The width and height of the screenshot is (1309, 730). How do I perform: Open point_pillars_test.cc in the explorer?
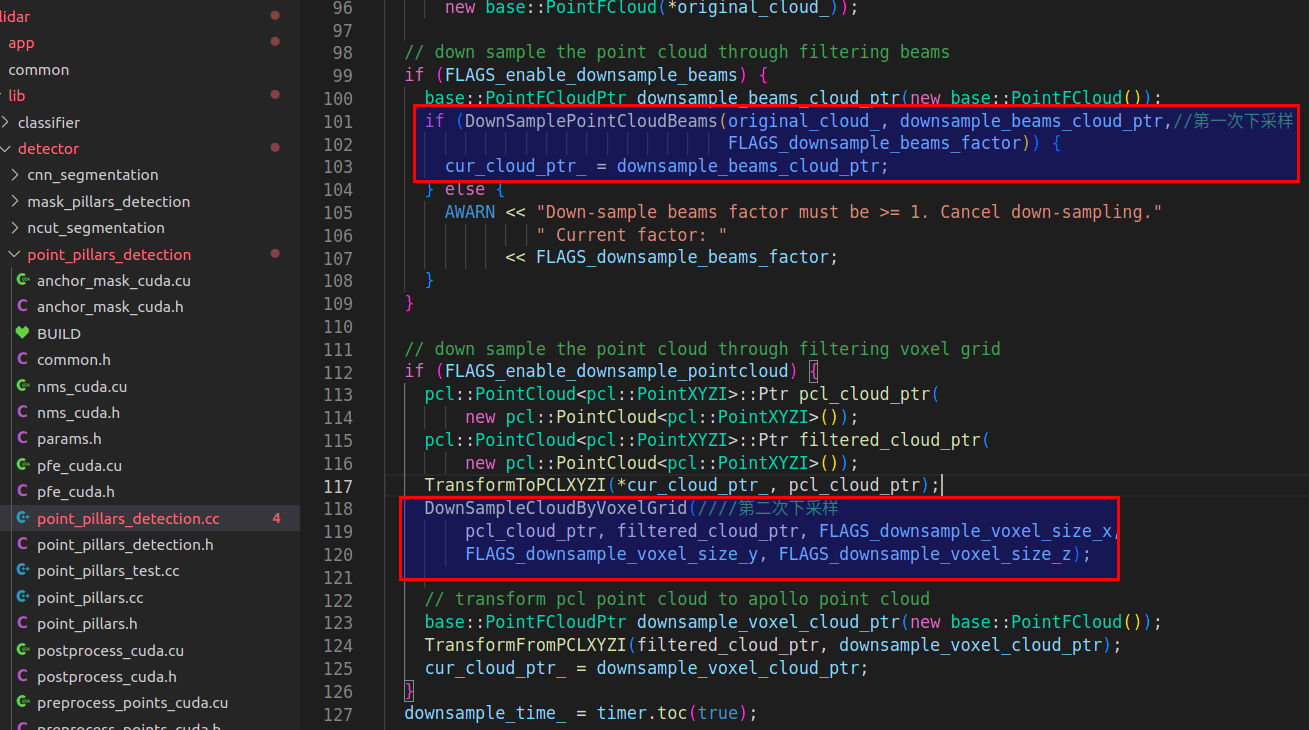[108, 571]
